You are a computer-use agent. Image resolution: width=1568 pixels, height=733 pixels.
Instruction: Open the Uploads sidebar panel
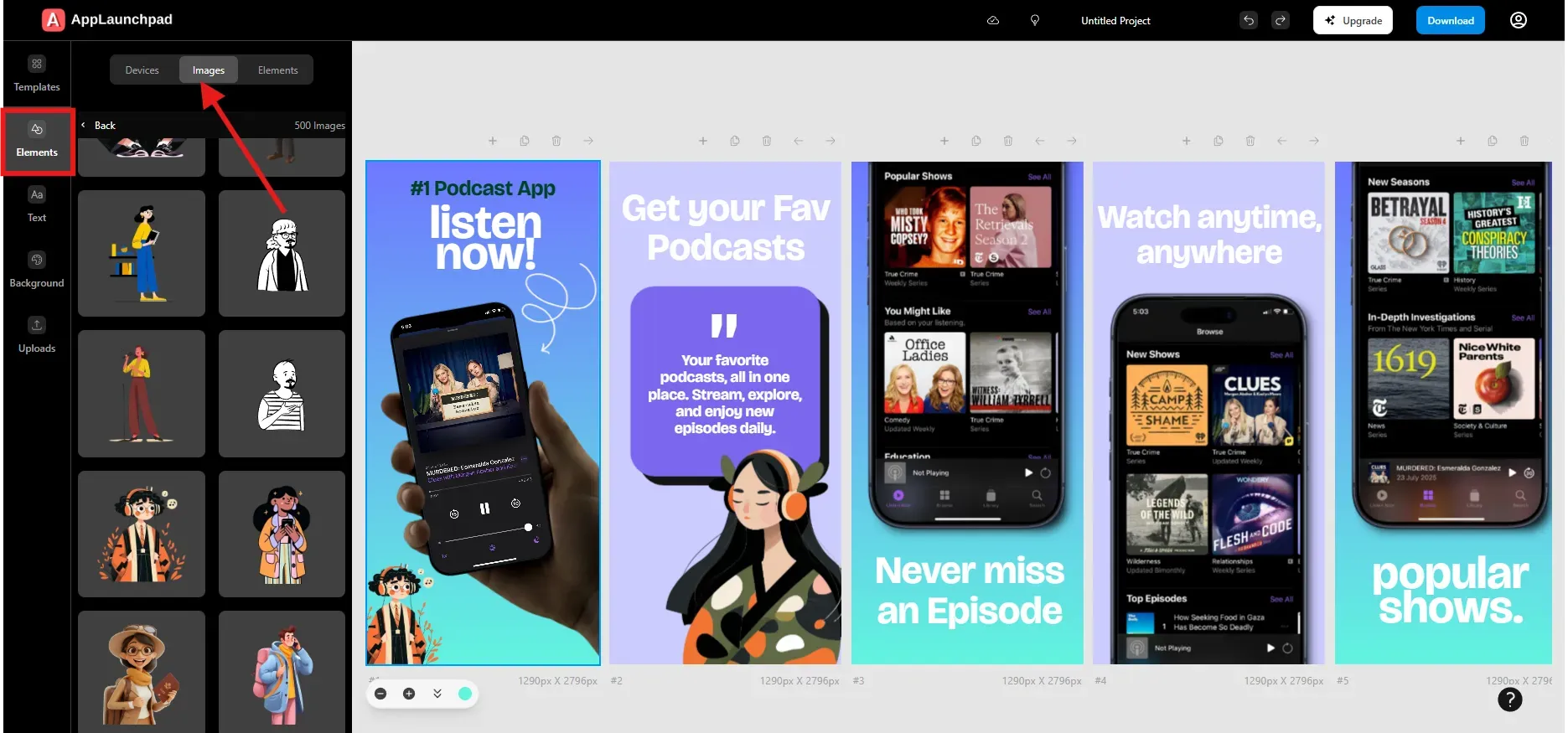[37, 336]
